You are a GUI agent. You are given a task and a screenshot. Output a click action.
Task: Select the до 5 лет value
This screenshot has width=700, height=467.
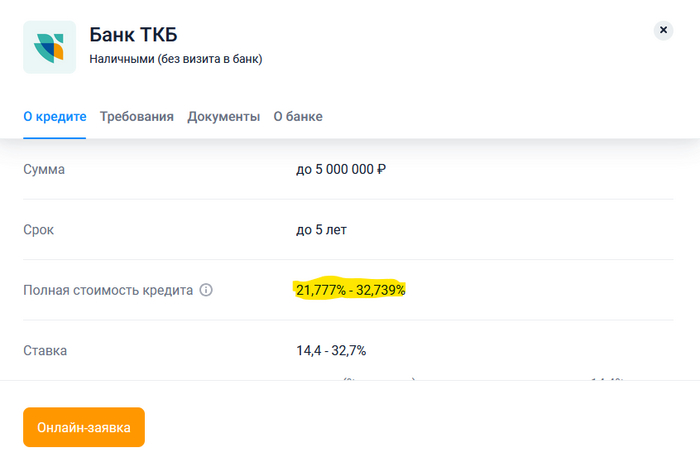pos(321,230)
